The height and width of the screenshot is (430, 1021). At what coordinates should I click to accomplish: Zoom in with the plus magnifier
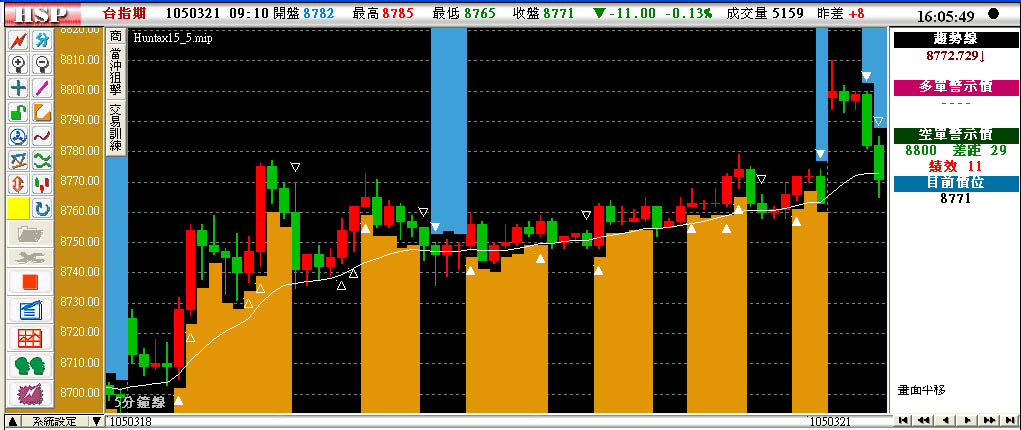[x=19, y=64]
